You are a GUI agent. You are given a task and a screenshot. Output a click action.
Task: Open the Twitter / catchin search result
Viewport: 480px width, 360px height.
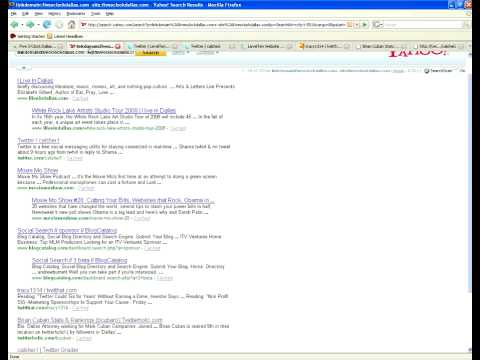pos(38,140)
